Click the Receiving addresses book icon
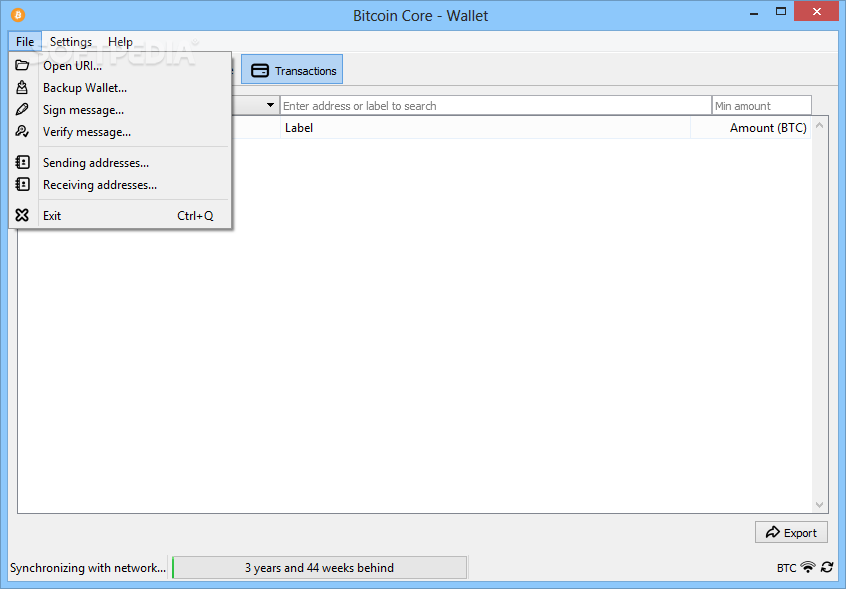 click(x=22, y=184)
